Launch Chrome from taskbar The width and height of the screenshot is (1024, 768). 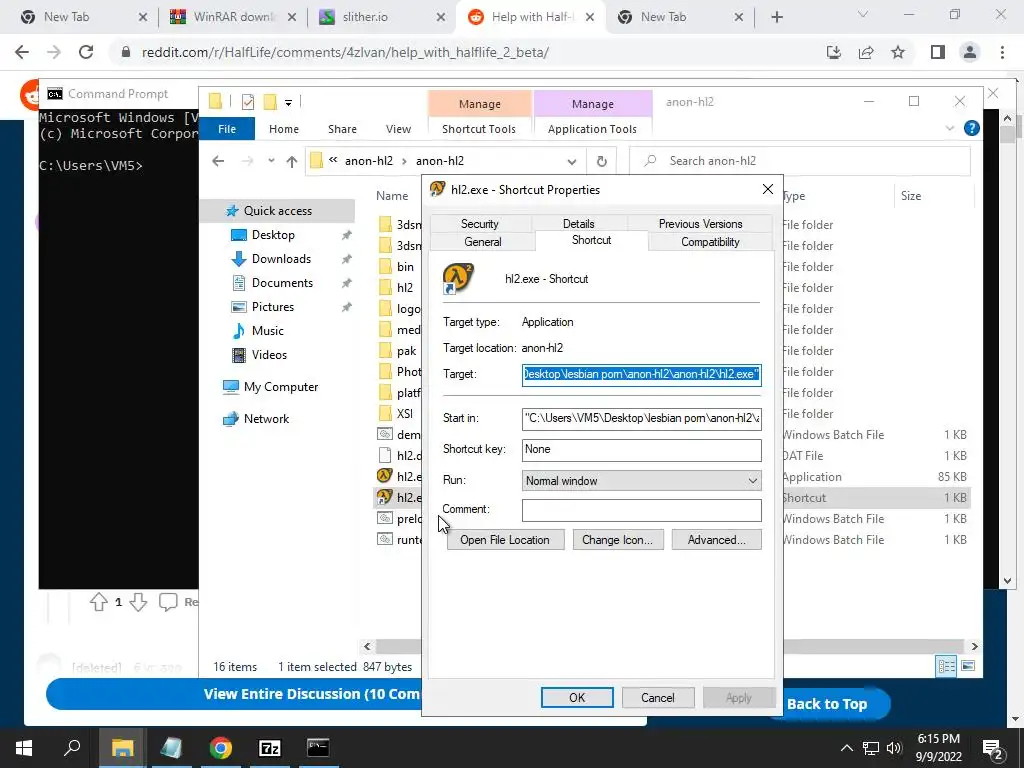tap(220, 748)
